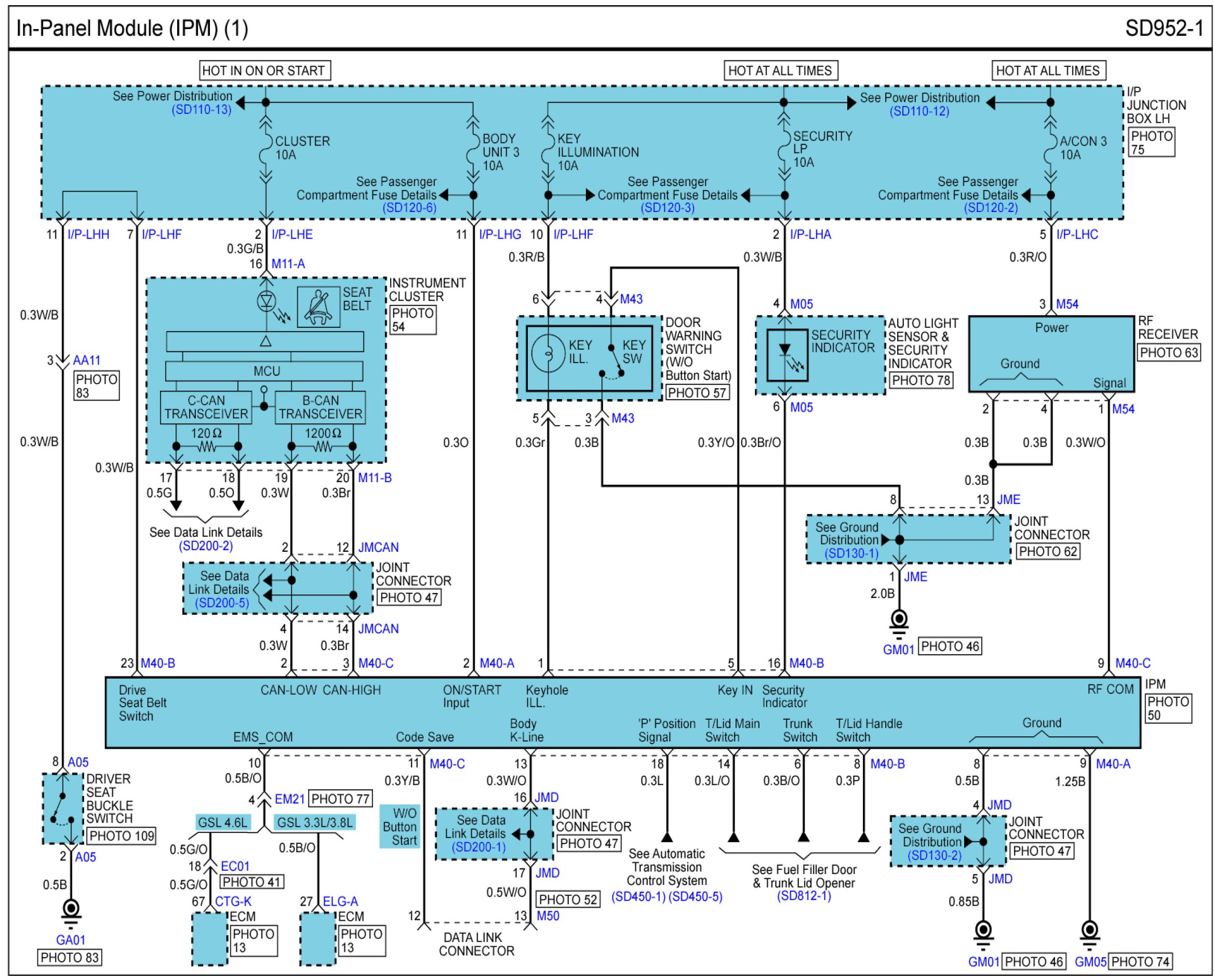Image resolution: width=1214 pixels, height=980 pixels.
Task: Click the PHOTO 50 IPM box
Action: [x=1168, y=708]
